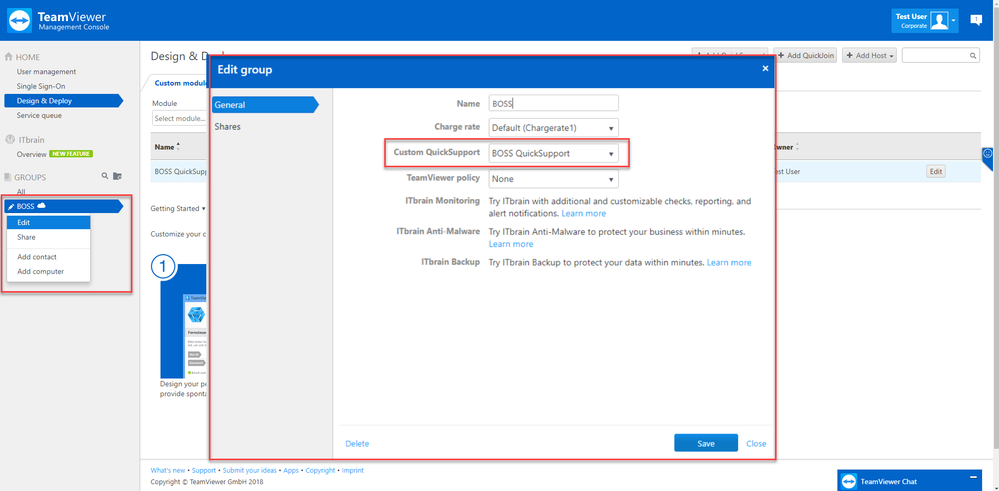Open What's new footer link

click(x=168, y=471)
